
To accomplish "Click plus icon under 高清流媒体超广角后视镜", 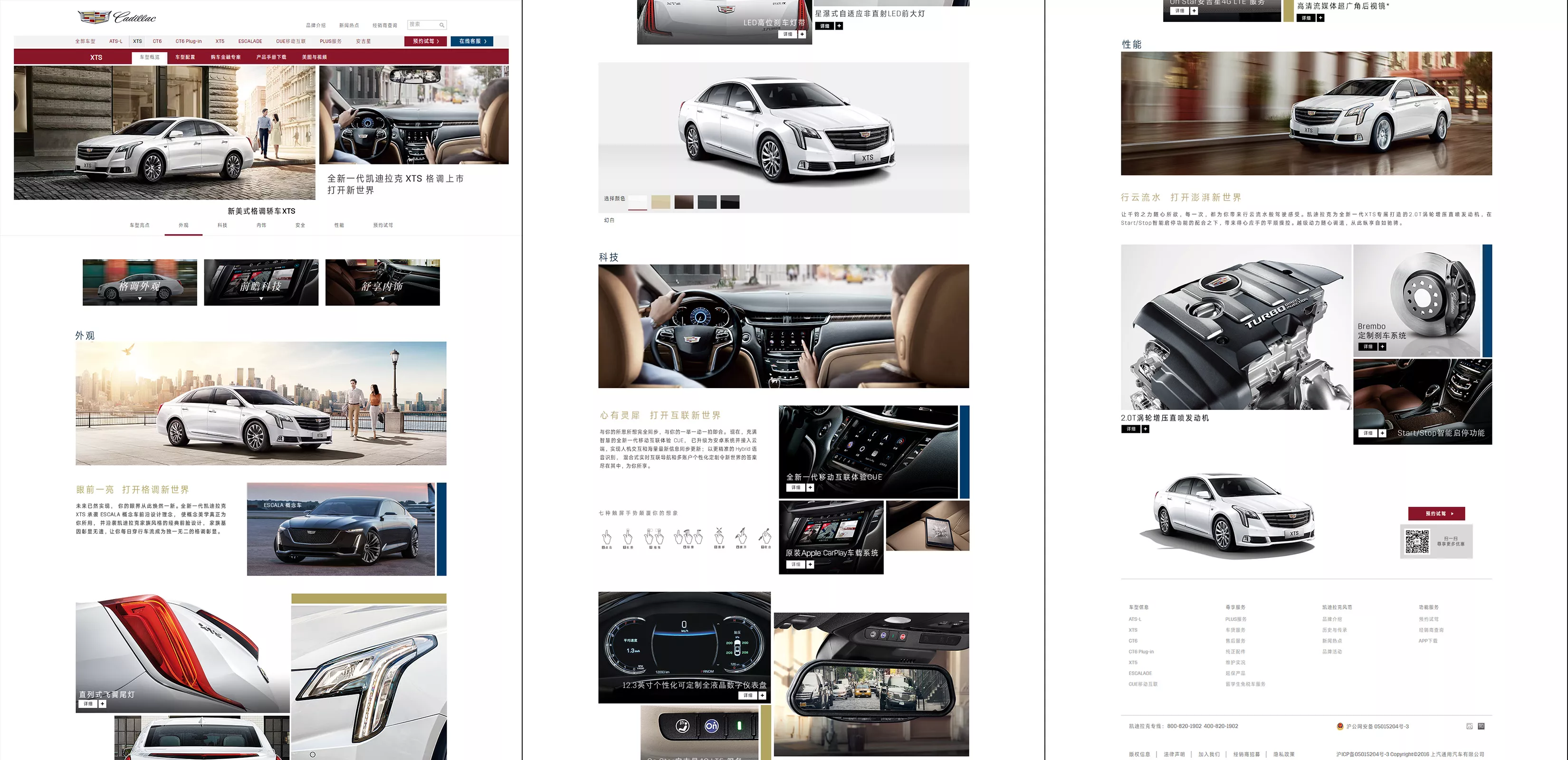I will click(1320, 18).
